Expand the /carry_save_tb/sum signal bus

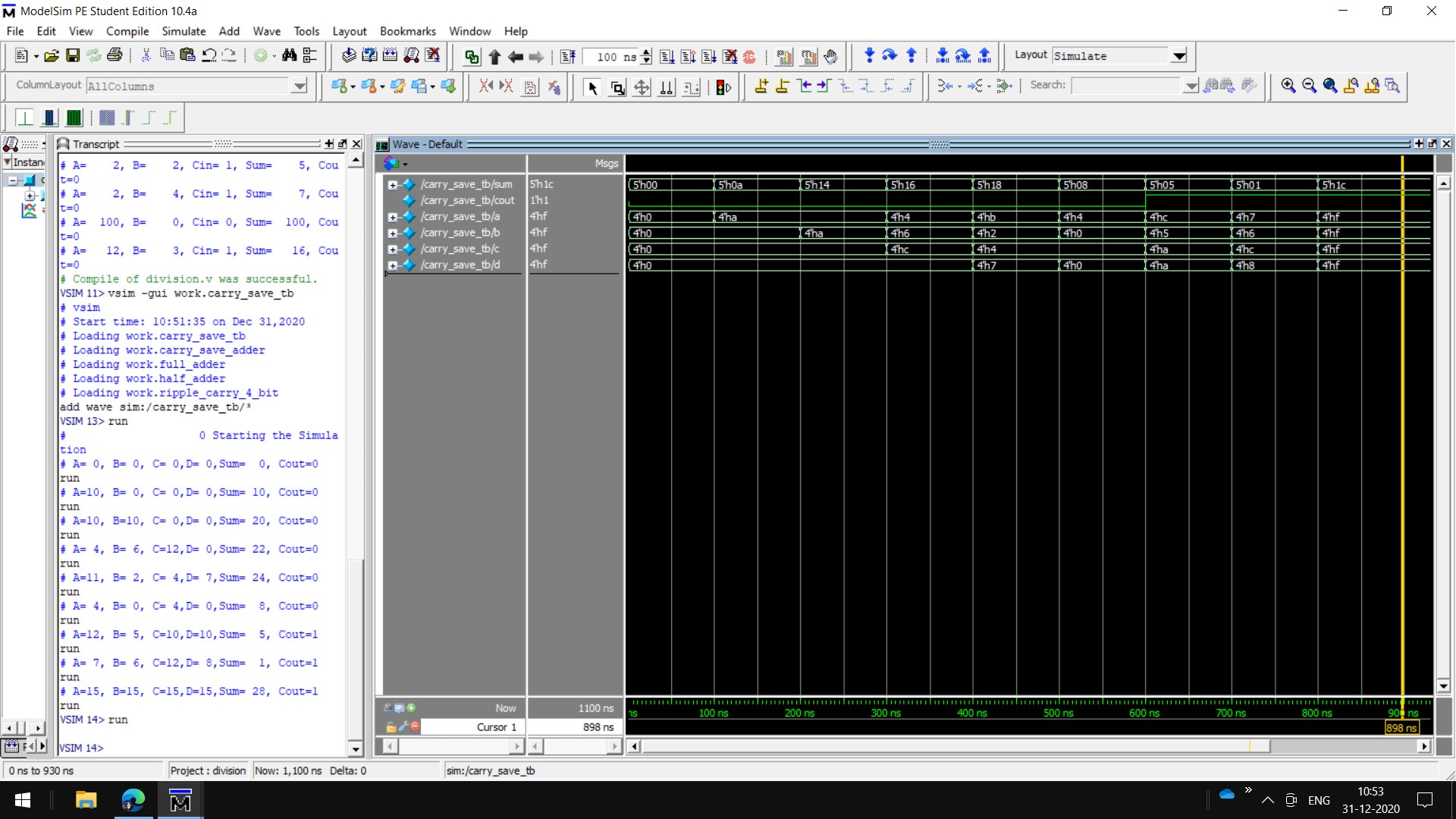click(x=392, y=184)
